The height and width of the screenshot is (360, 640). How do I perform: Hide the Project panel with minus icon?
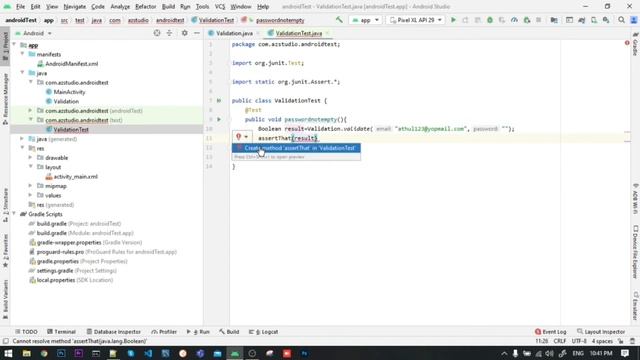click(x=197, y=33)
